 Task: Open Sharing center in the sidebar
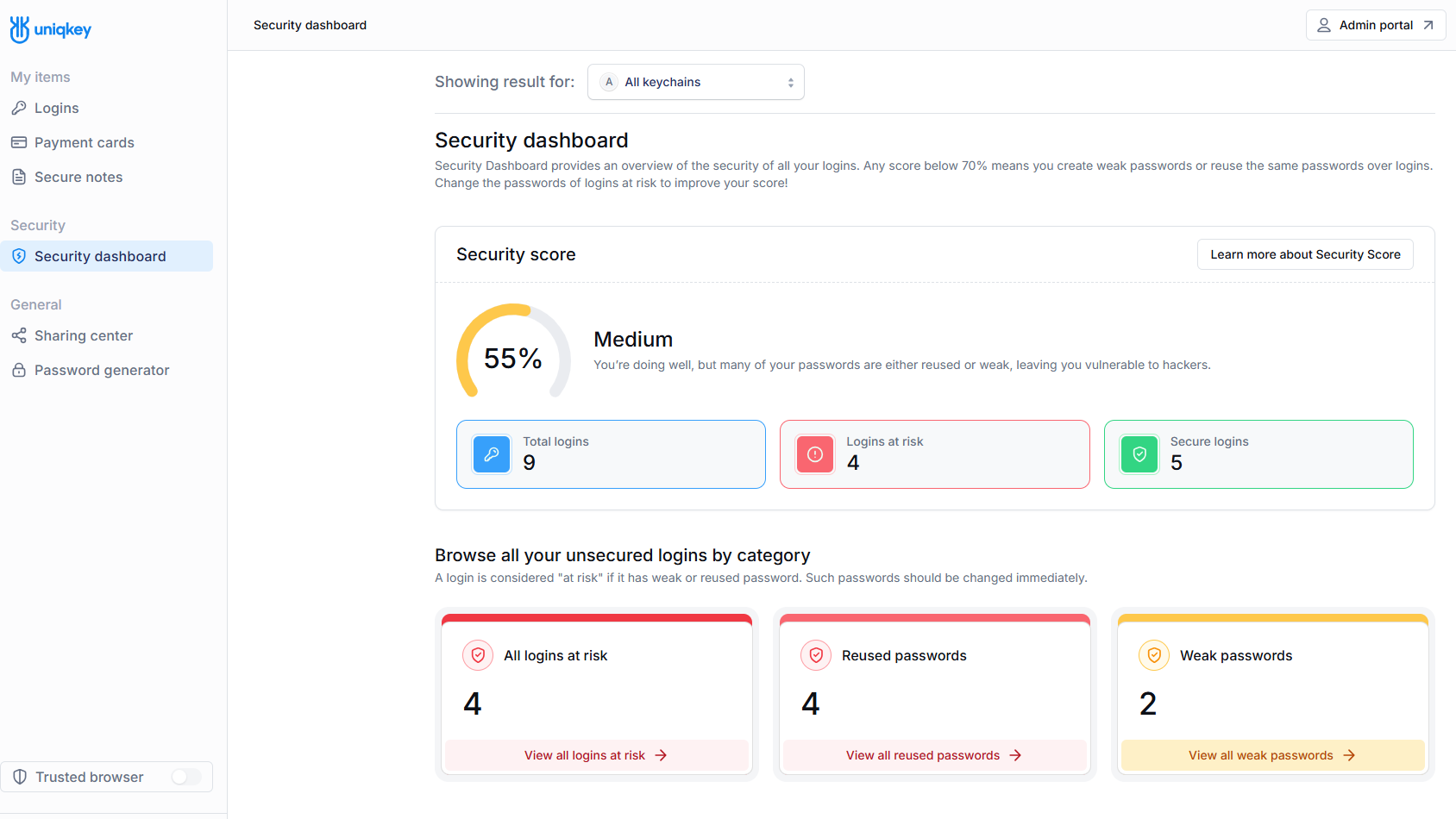click(x=107, y=335)
